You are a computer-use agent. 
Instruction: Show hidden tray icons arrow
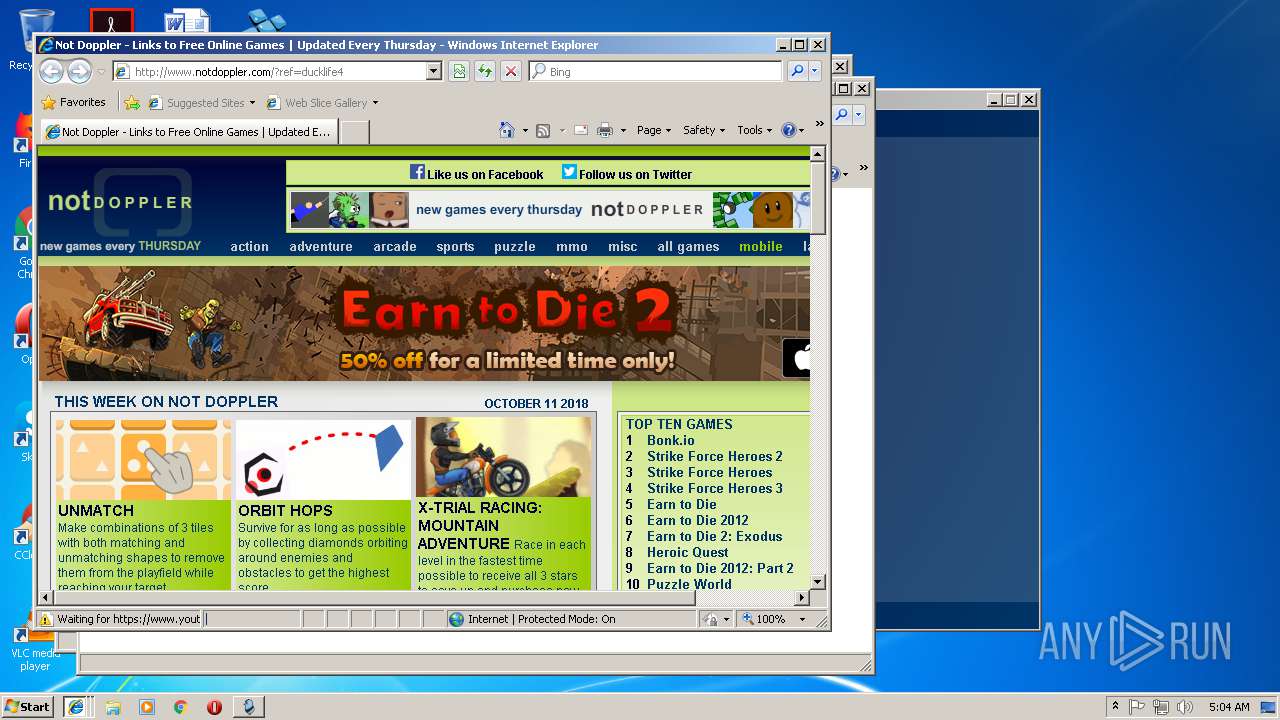pyautogui.click(x=1115, y=706)
